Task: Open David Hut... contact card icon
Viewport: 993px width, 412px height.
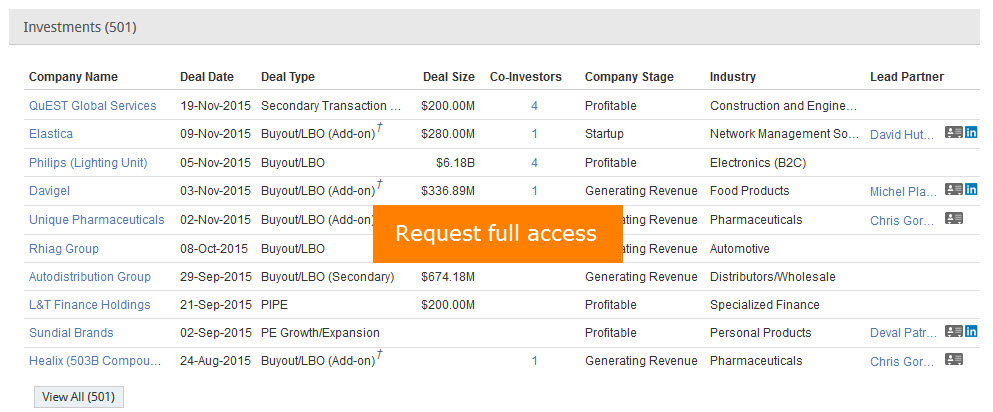Action: [x=954, y=132]
